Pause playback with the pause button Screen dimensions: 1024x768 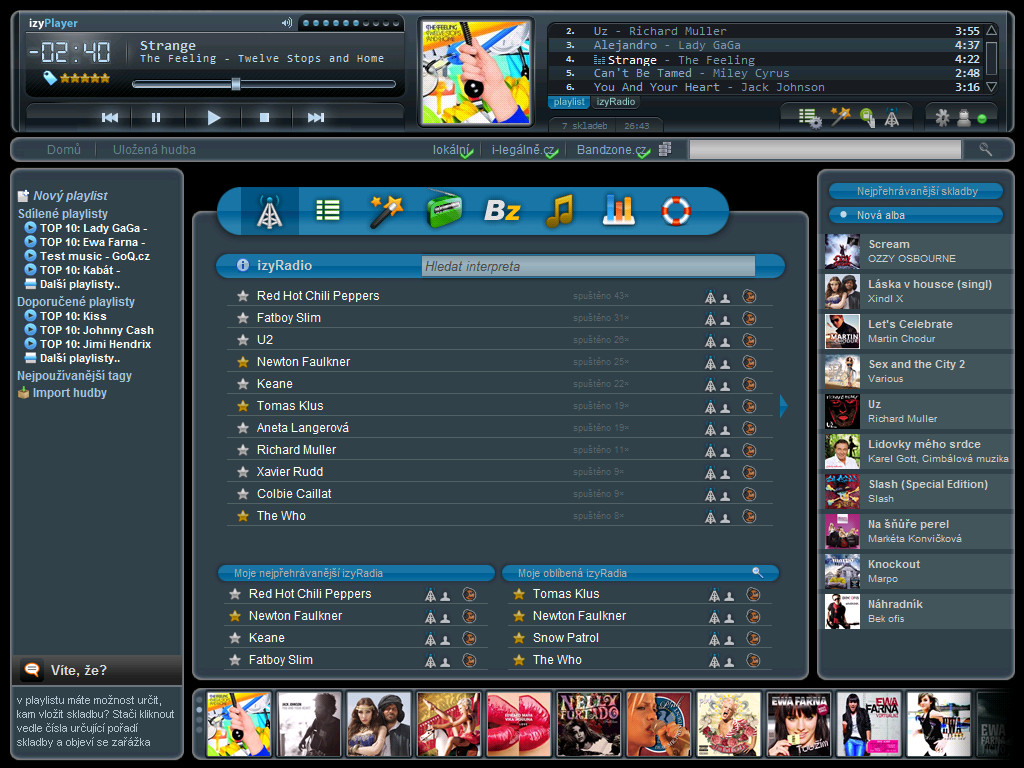pyautogui.click(x=155, y=118)
